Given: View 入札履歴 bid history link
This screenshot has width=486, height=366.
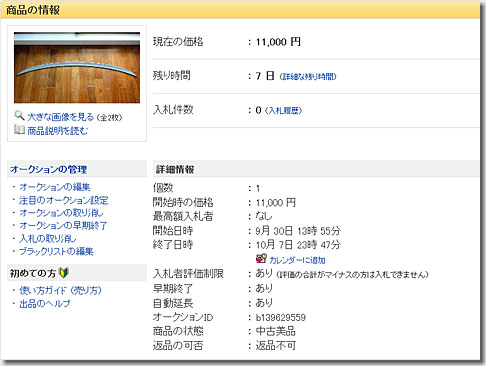Looking at the screenshot, I should tap(283, 111).
